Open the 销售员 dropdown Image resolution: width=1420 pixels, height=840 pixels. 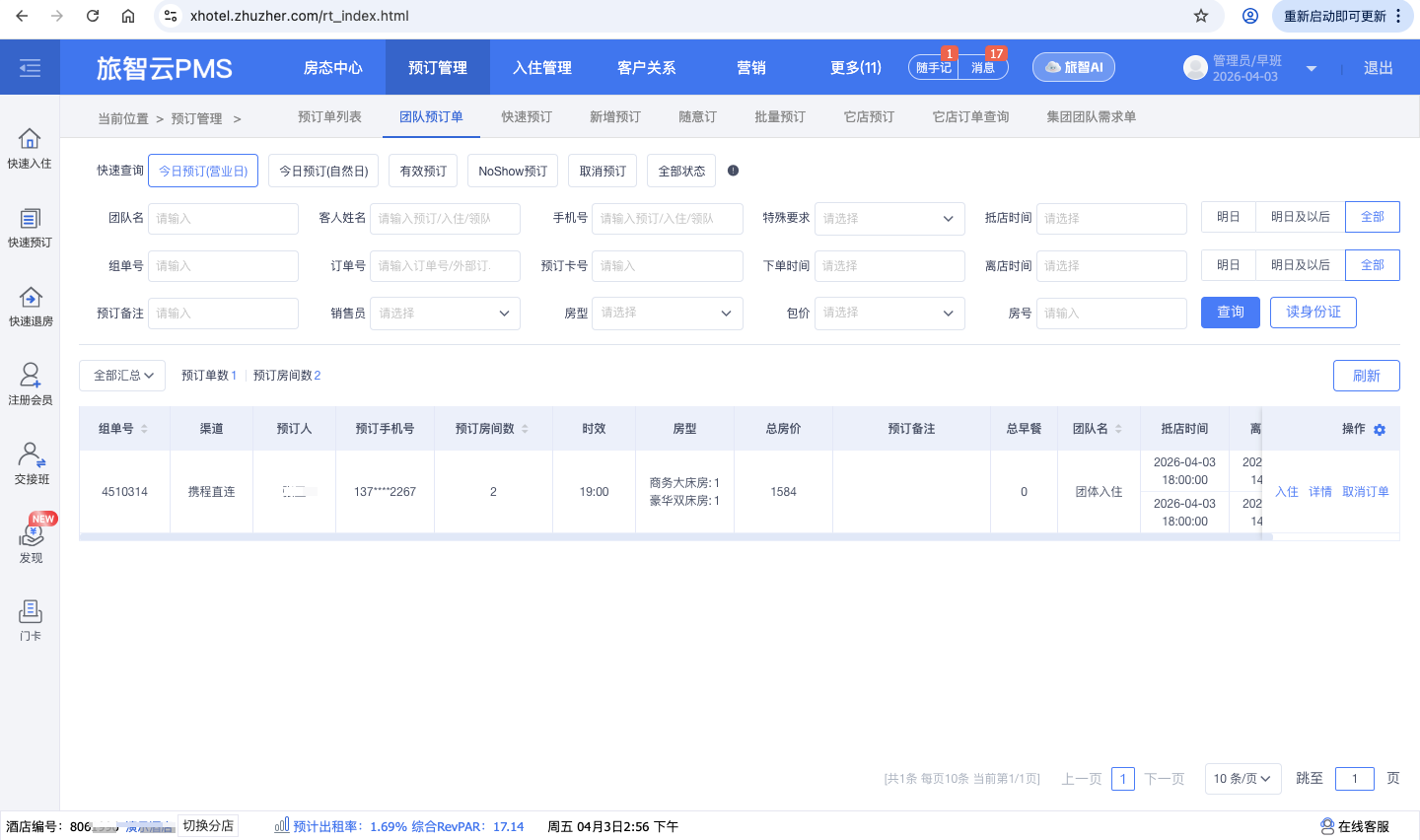(x=445, y=313)
